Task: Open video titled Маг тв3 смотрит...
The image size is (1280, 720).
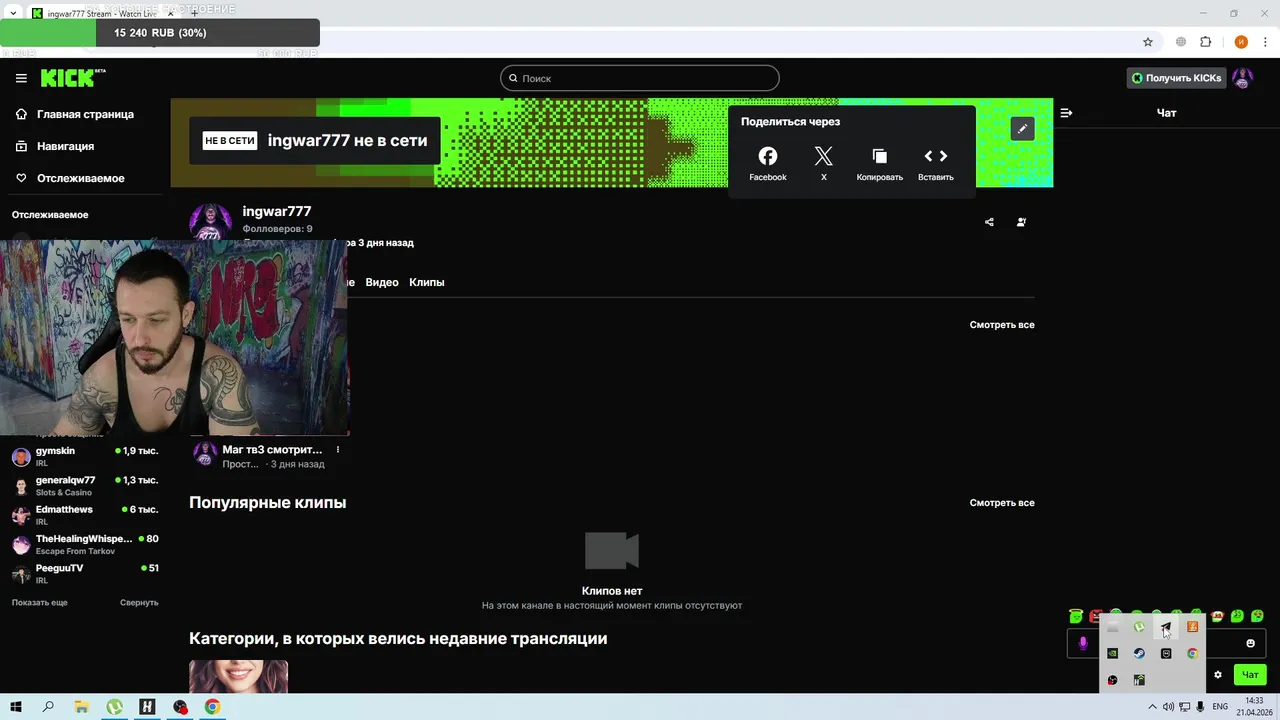Action: click(x=272, y=450)
